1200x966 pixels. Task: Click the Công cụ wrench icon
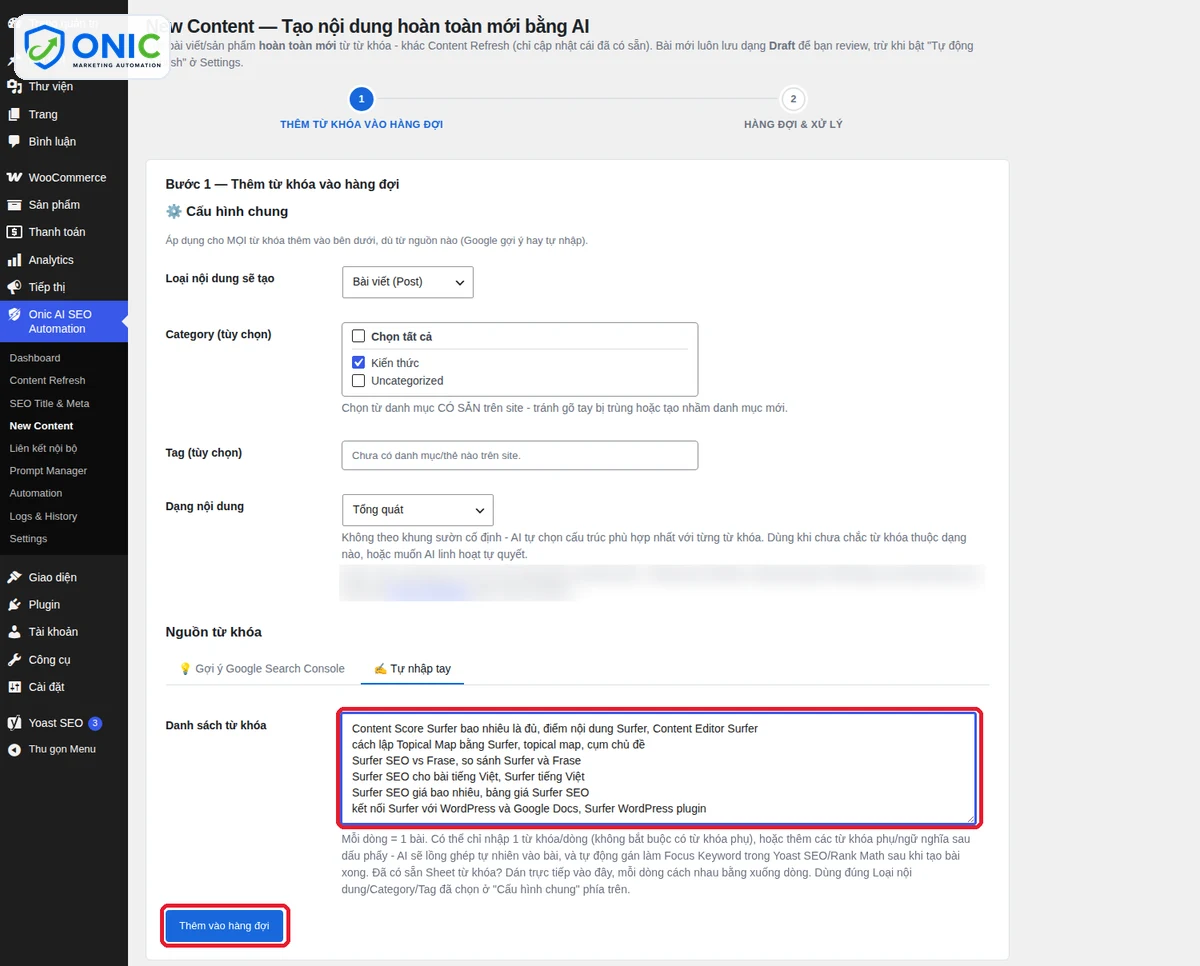click(x=14, y=660)
